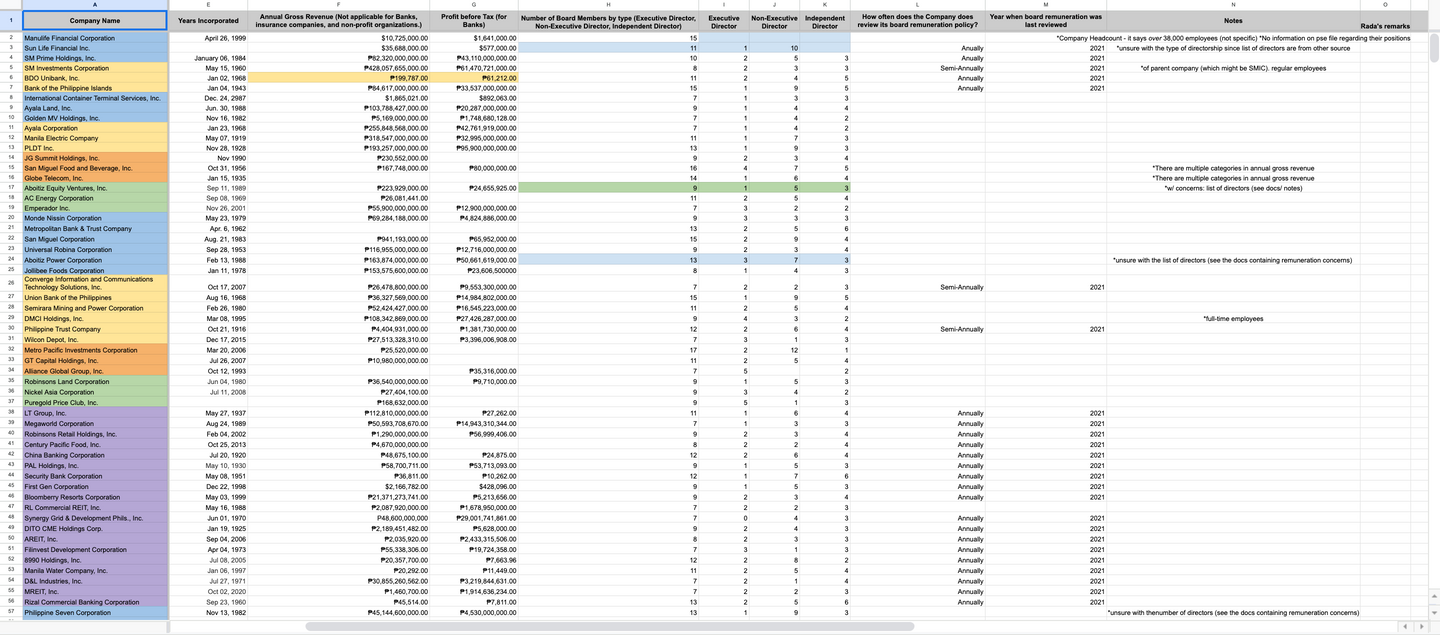The width and height of the screenshot is (1440, 635).
Task: Click the Years Incorporated header cell
Action: [208, 21]
